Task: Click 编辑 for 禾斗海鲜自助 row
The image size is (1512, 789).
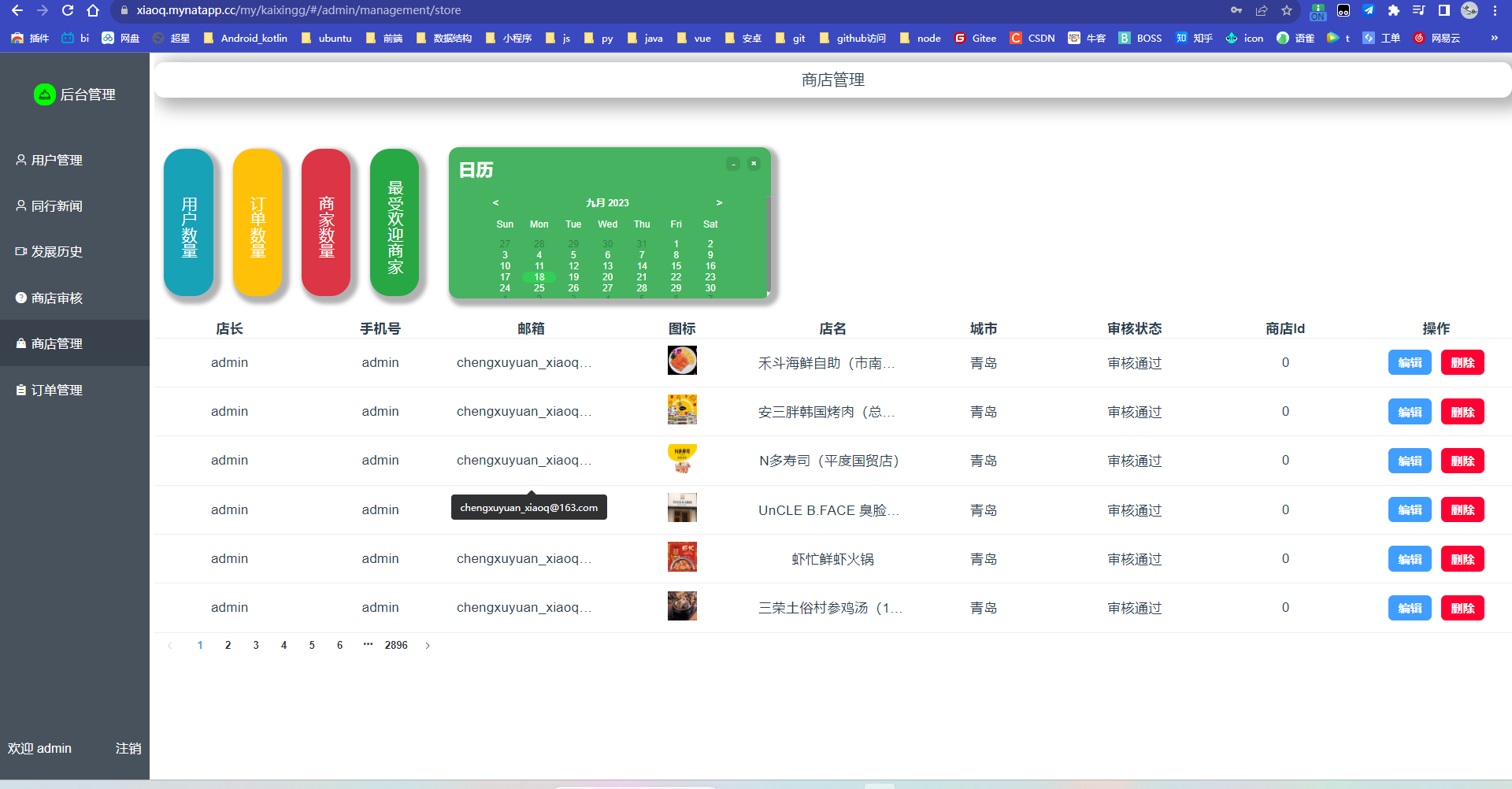Action: click(x=1410, y=363)
